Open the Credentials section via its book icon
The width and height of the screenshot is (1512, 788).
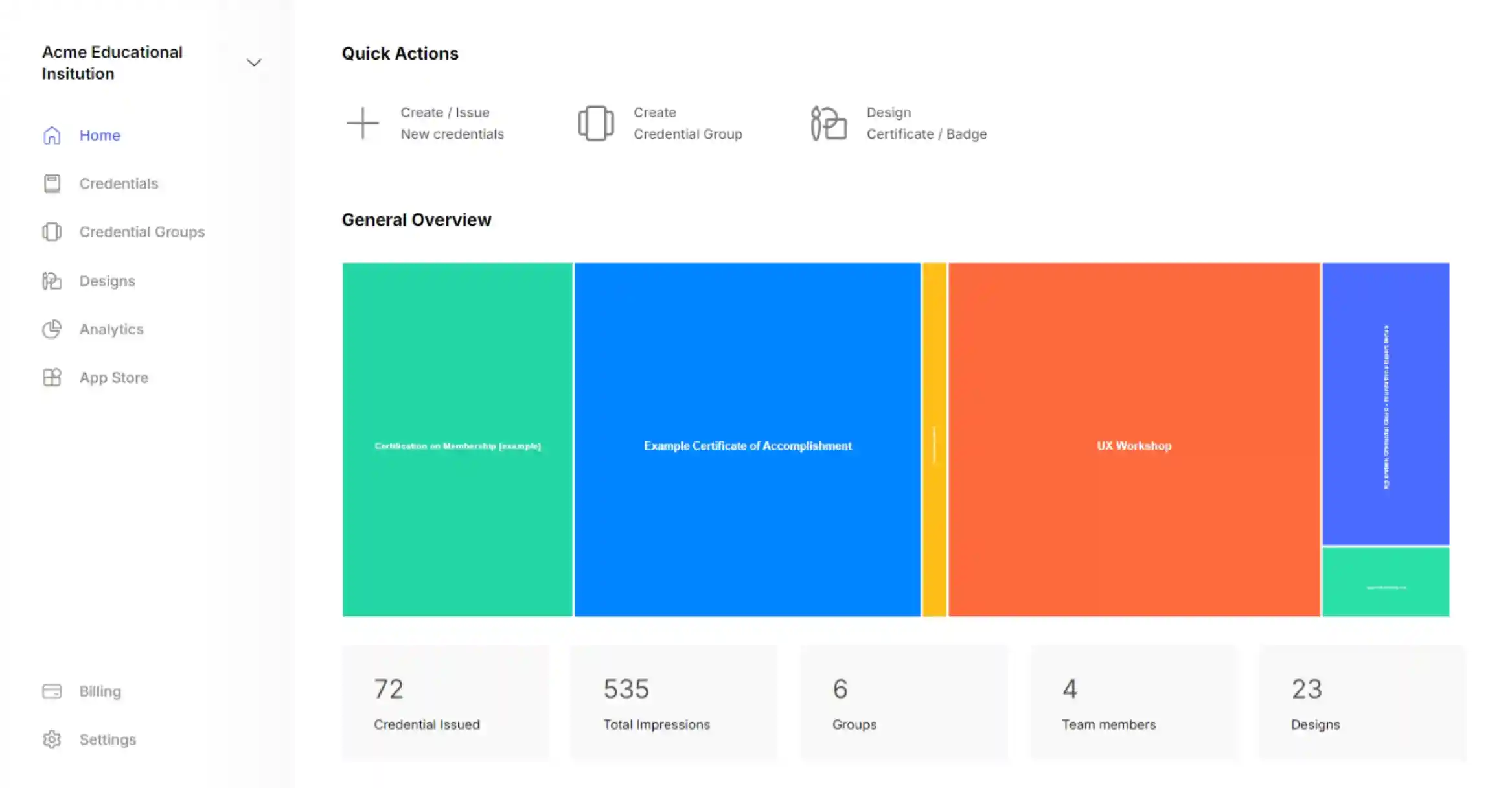(52, 183)
